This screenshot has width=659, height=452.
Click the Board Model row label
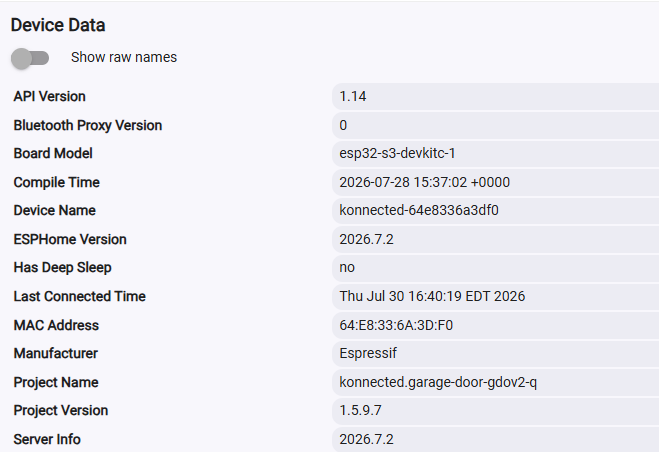tap(53, 153)
